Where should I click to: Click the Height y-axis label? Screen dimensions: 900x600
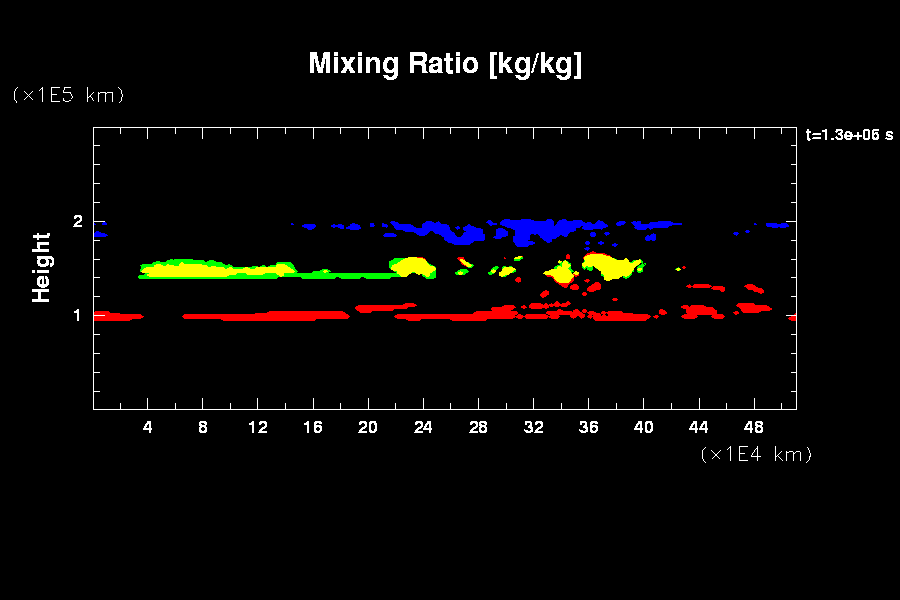point(41,267)
